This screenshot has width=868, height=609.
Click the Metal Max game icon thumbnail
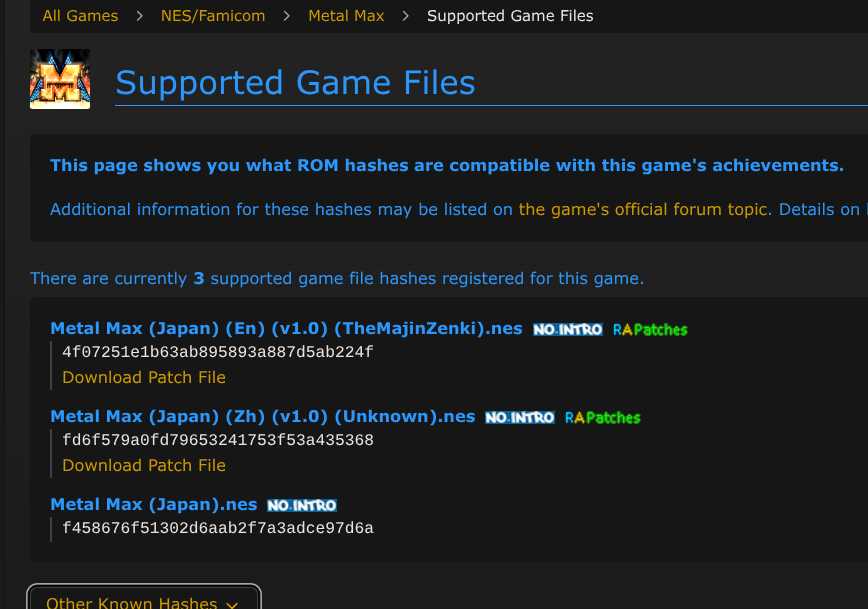[x=60, y=79]
